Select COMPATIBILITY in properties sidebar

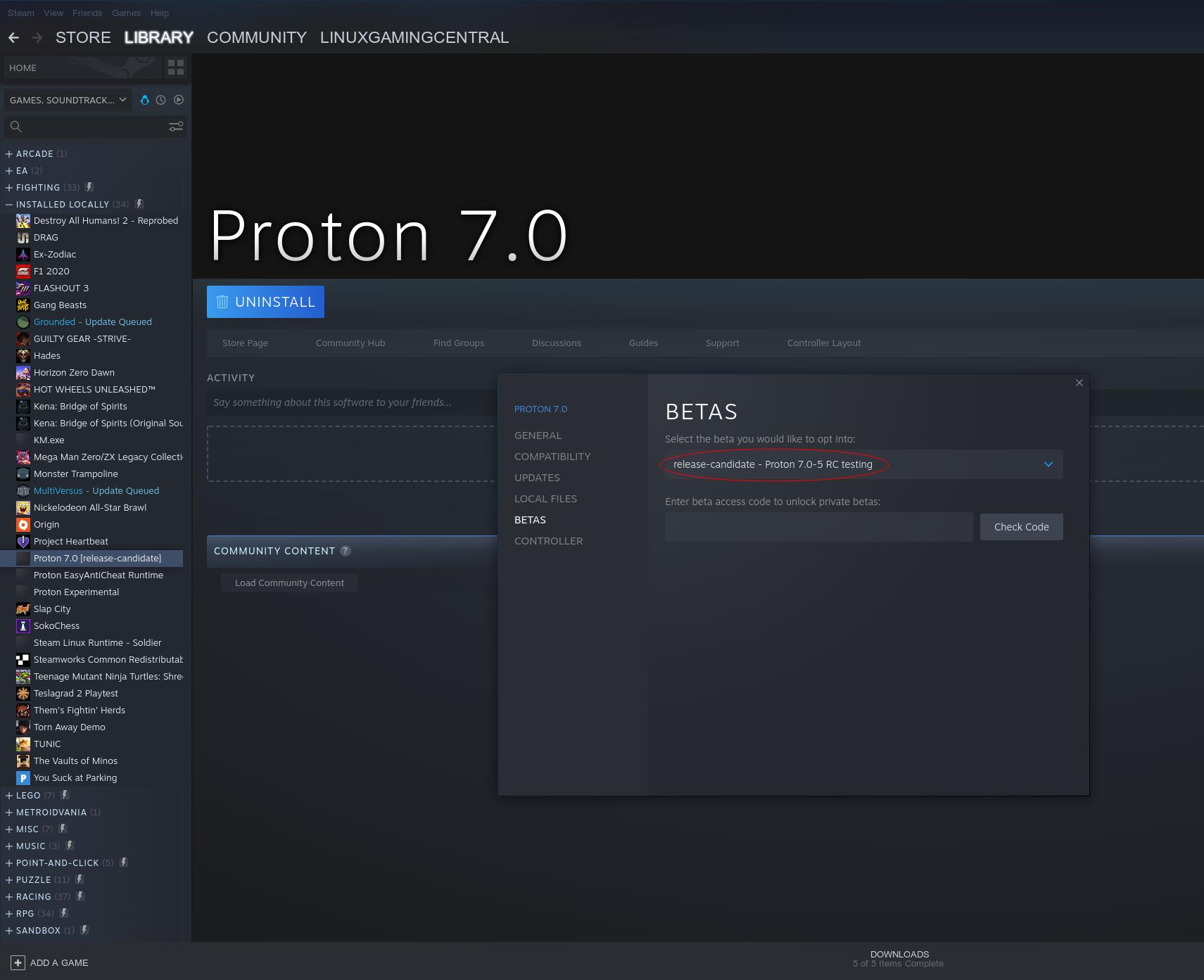coord(552,457)
